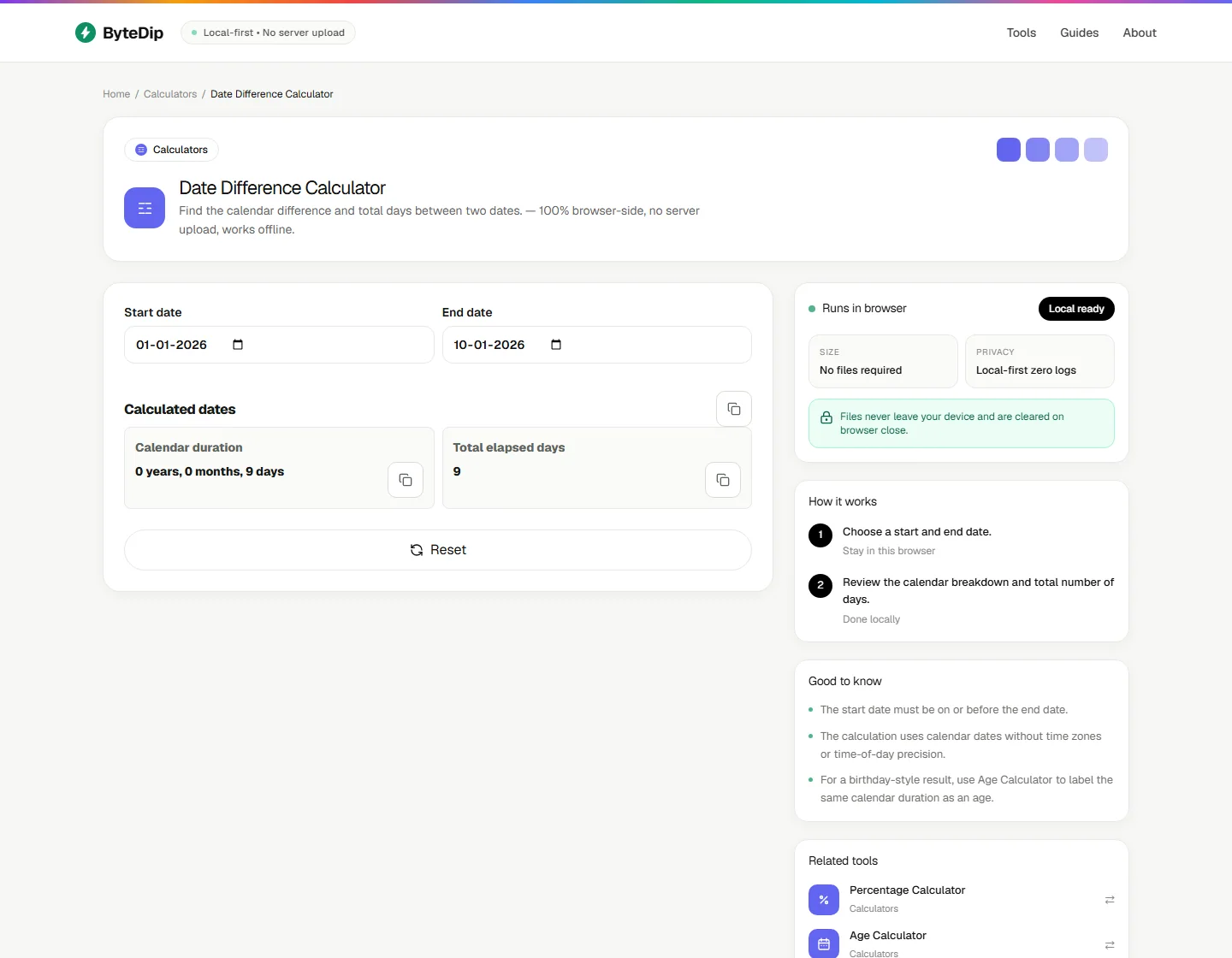This screenshot has width=1232, height=958.
Task: Click the Start date input field
Action: (279, 345)
